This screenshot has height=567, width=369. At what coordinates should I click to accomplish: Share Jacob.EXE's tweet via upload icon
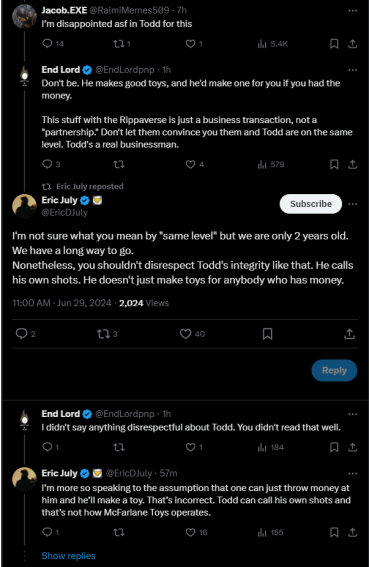352,44
